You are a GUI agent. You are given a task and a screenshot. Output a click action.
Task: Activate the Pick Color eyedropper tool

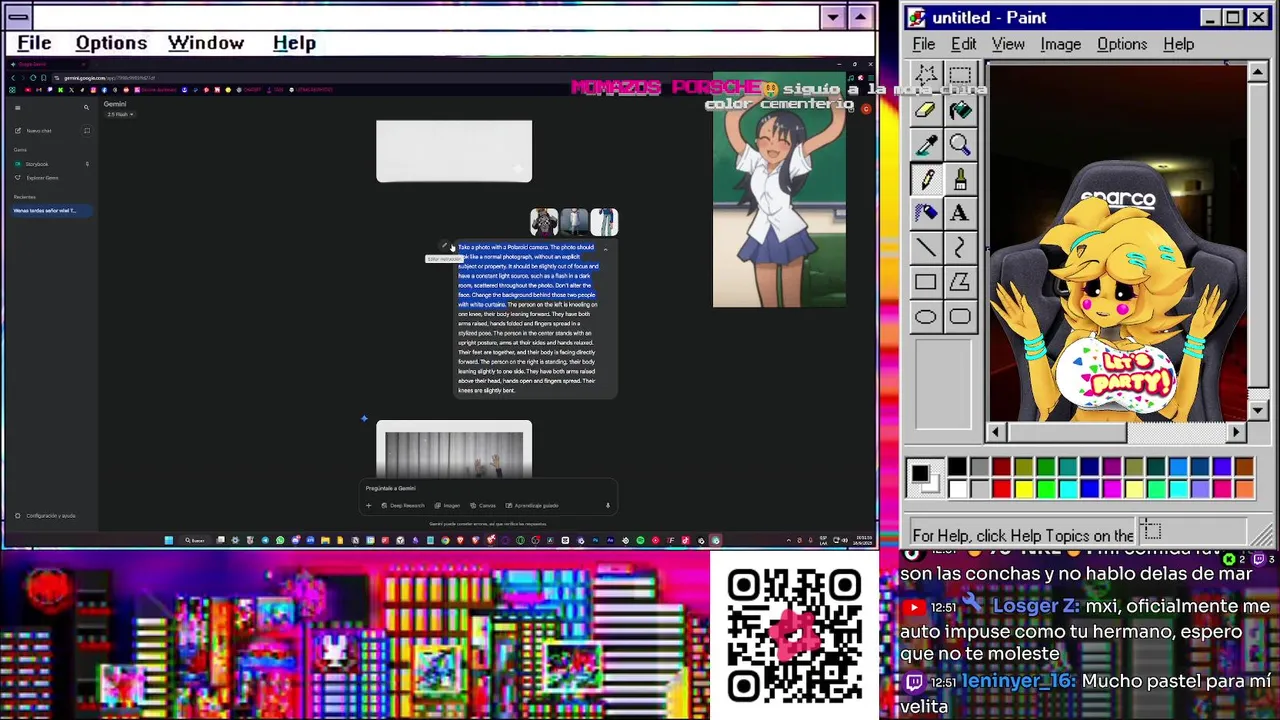(926, 145)
